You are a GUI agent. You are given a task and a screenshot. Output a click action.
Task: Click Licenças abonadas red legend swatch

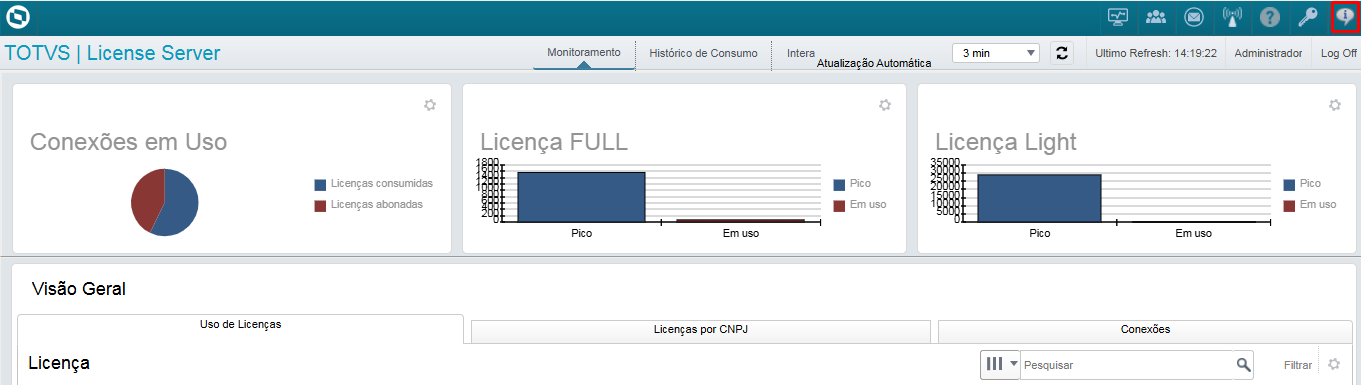pos(320,206)
